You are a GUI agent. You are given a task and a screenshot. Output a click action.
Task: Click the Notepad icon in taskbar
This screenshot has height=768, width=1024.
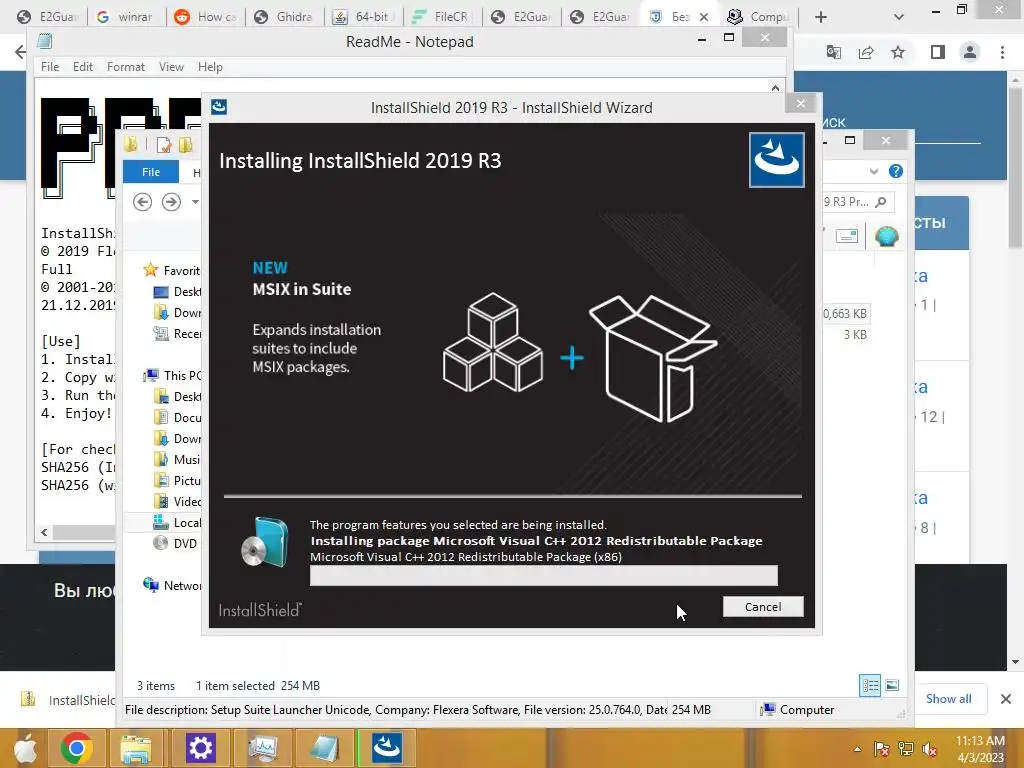coord(325,748)
